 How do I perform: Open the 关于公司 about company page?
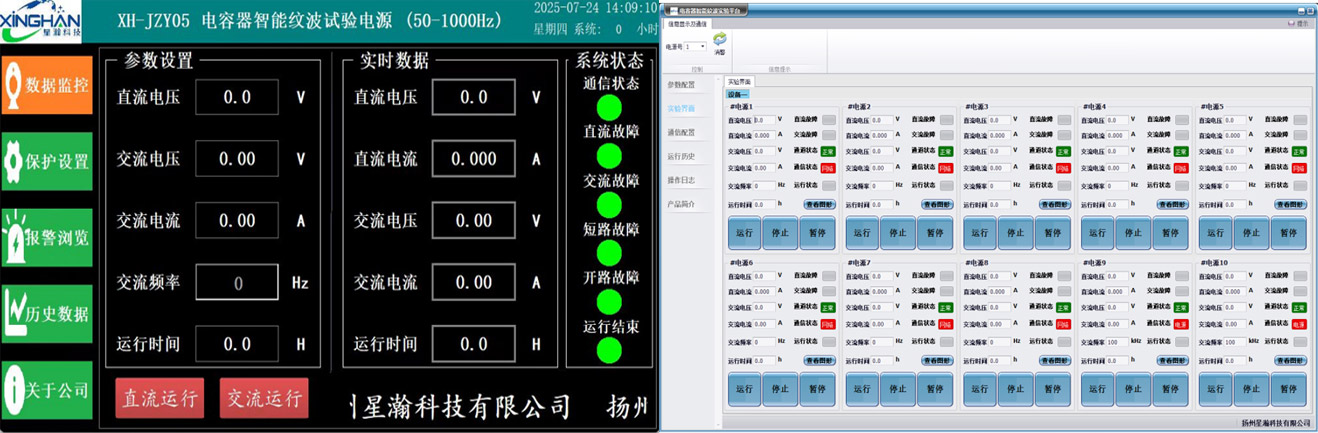click(47, 390)
